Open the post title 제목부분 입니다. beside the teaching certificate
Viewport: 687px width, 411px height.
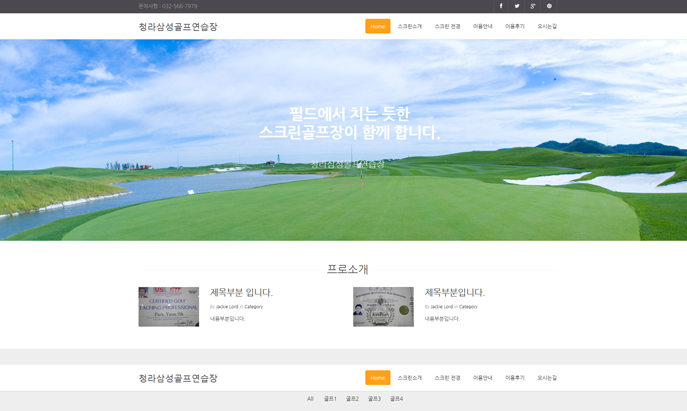point(241,293)
